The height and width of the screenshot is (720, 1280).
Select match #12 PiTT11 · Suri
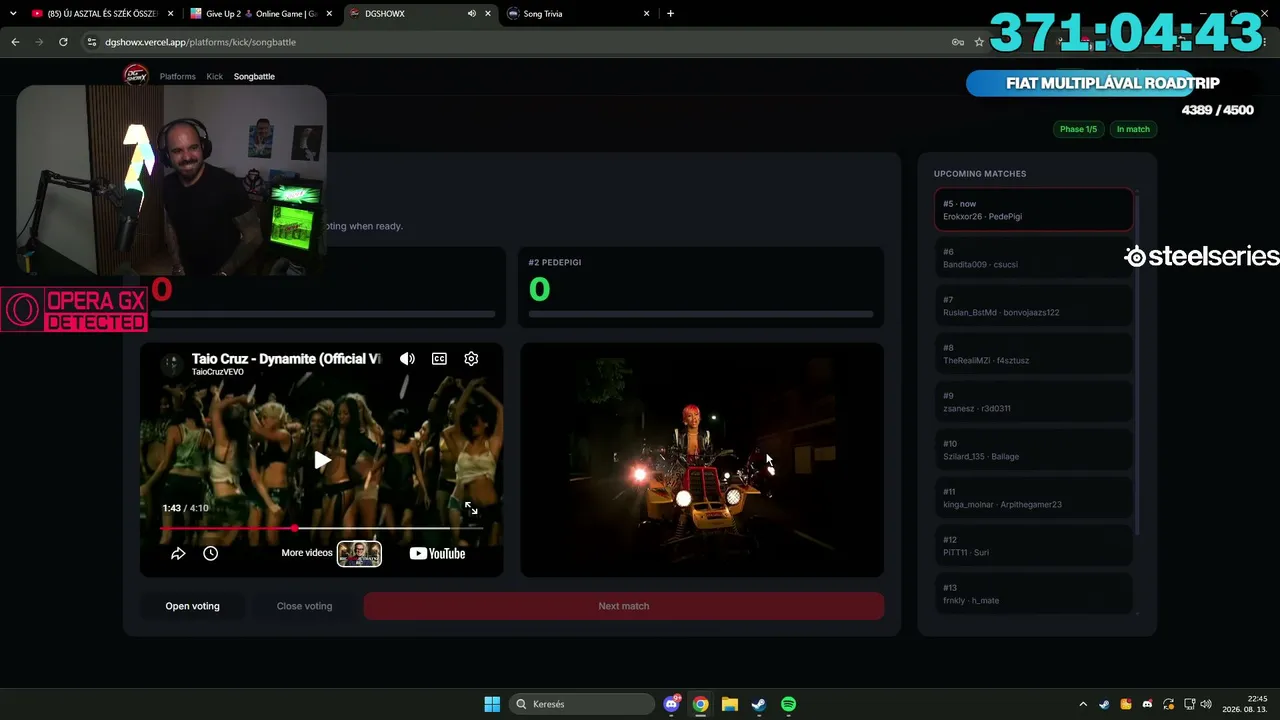tap(1034, 546)
